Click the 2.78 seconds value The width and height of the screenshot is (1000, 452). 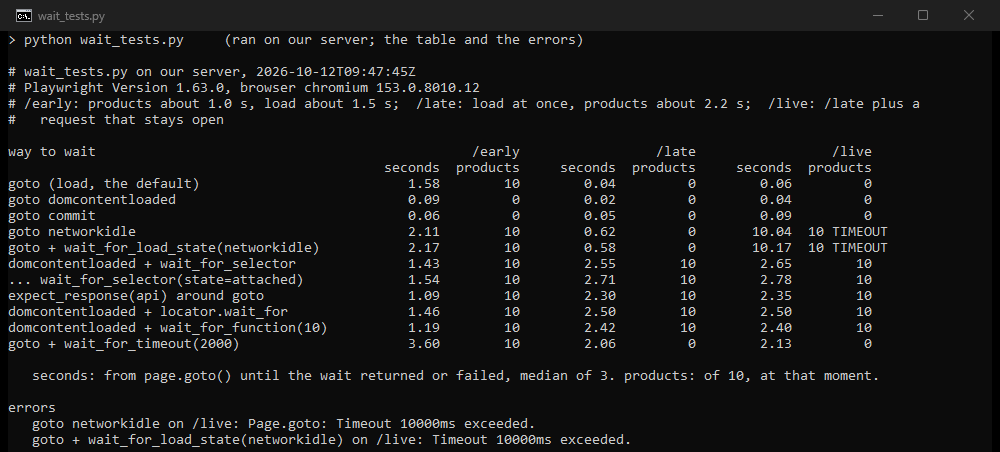pos(776,279)
